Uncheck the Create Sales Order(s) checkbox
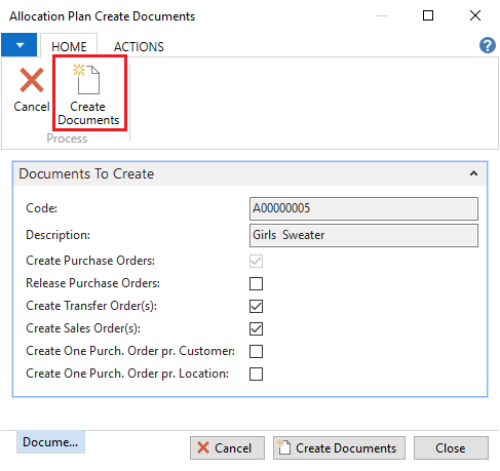This screenshot has height=471, width=500. tap(256, 329)
